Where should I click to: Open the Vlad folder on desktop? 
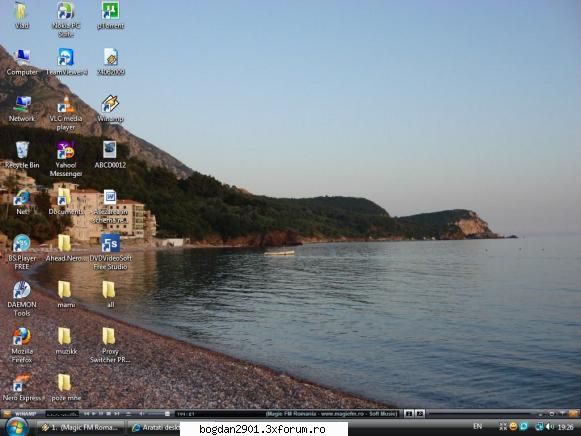pos(21,15)
